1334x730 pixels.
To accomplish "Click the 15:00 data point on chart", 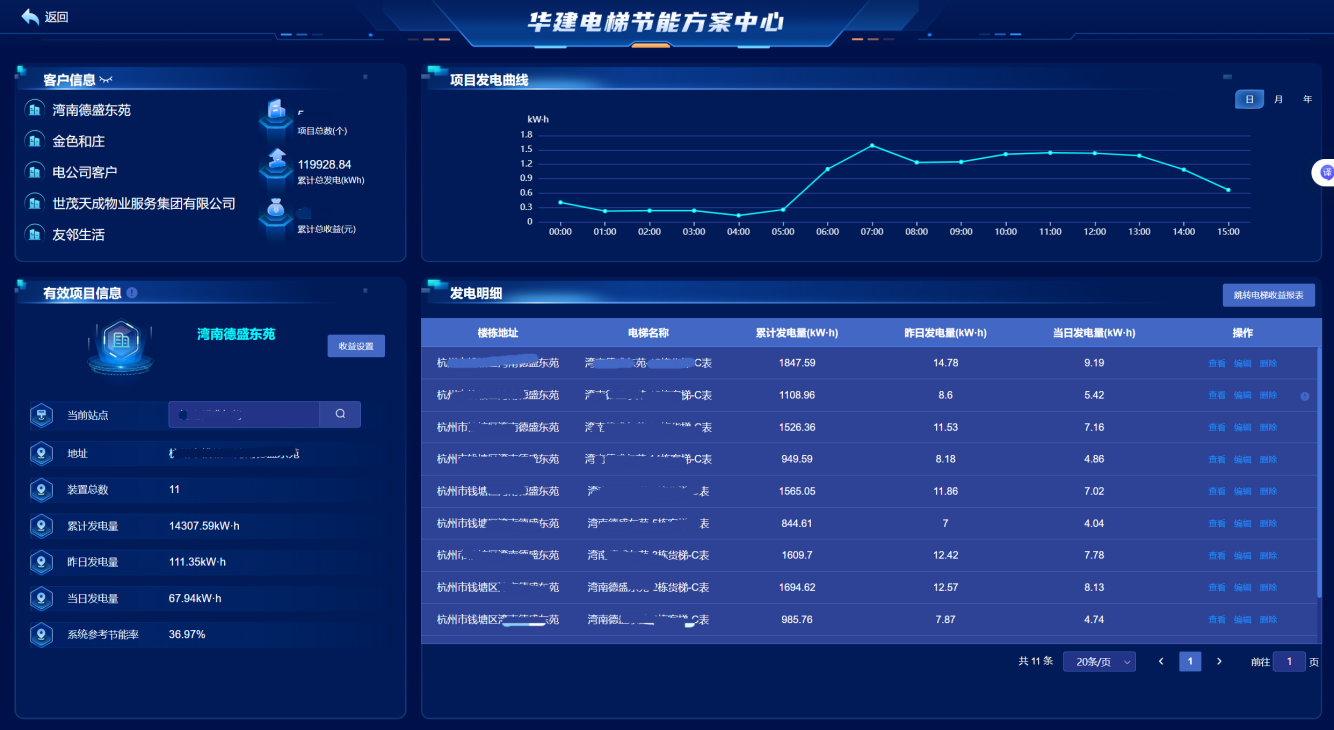I will [1228, 189].
